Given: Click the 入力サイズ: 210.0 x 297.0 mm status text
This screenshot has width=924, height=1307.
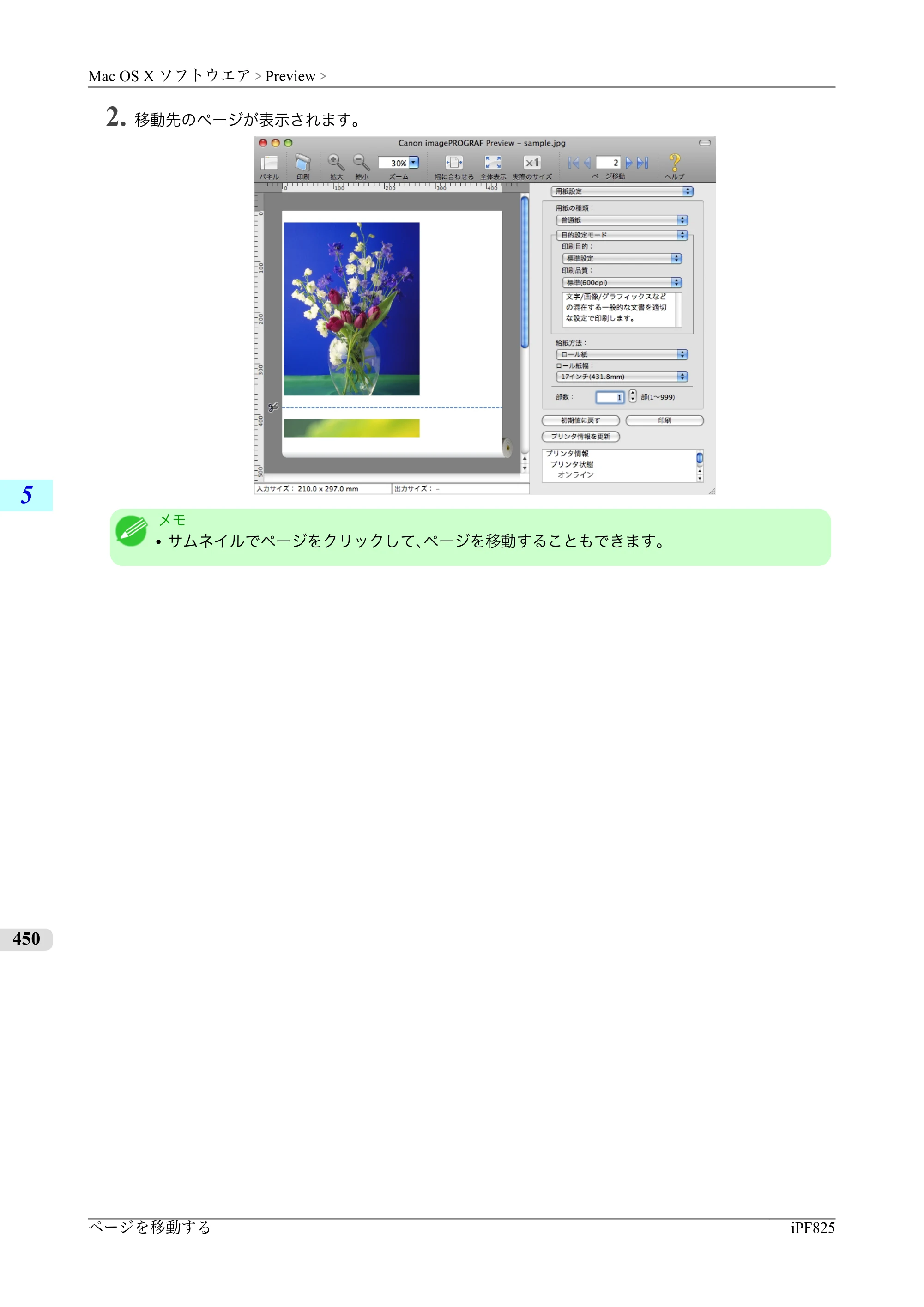Looking at the screenshot, I should tap(307, 489).
